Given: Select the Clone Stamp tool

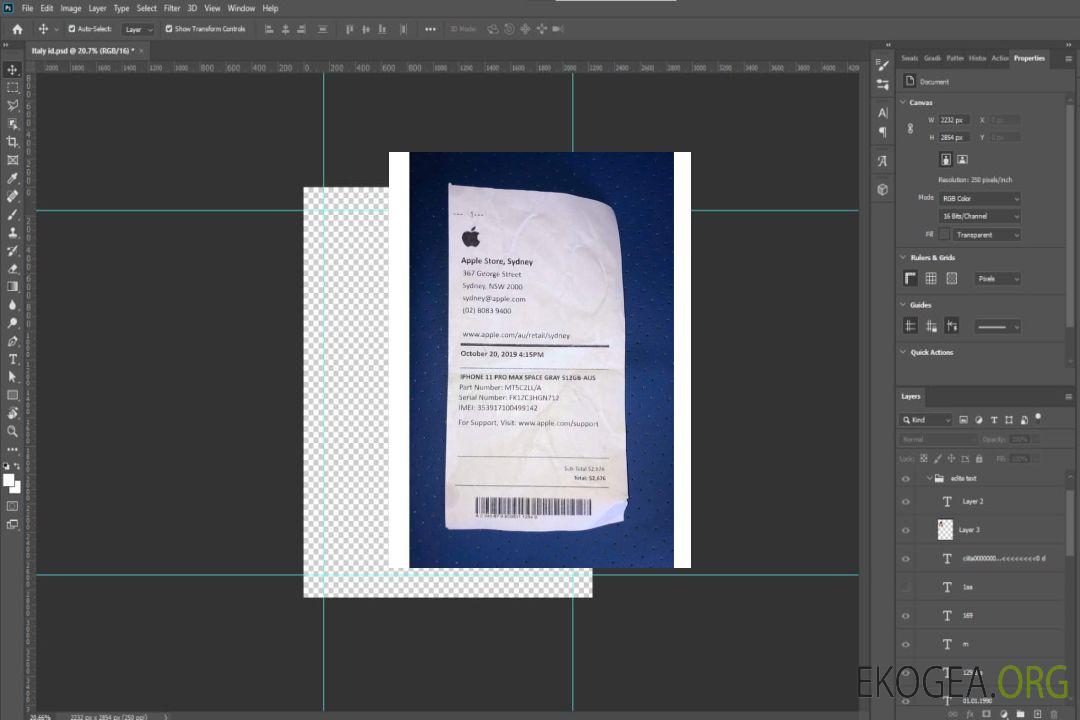Looking at the screenshot, I should tap(12, 232).
